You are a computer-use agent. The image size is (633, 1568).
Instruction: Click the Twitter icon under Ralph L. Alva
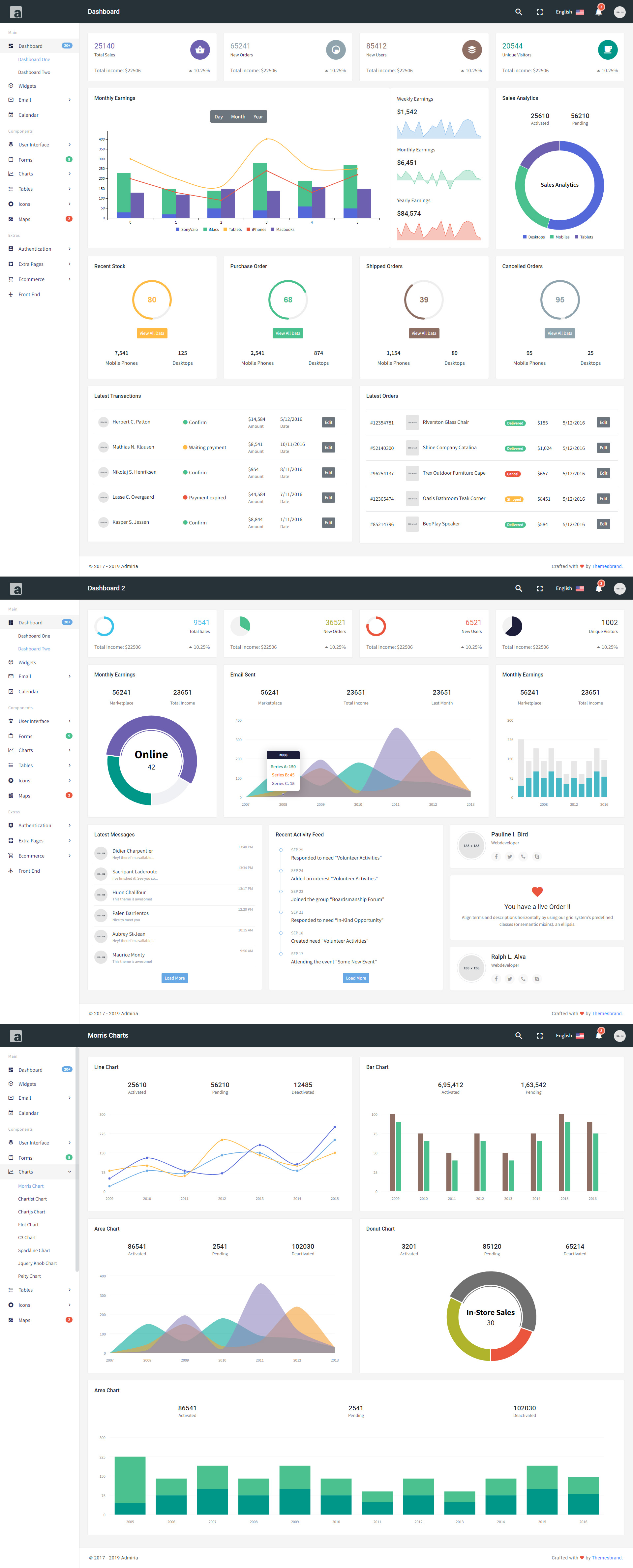[x=509, y=979]
